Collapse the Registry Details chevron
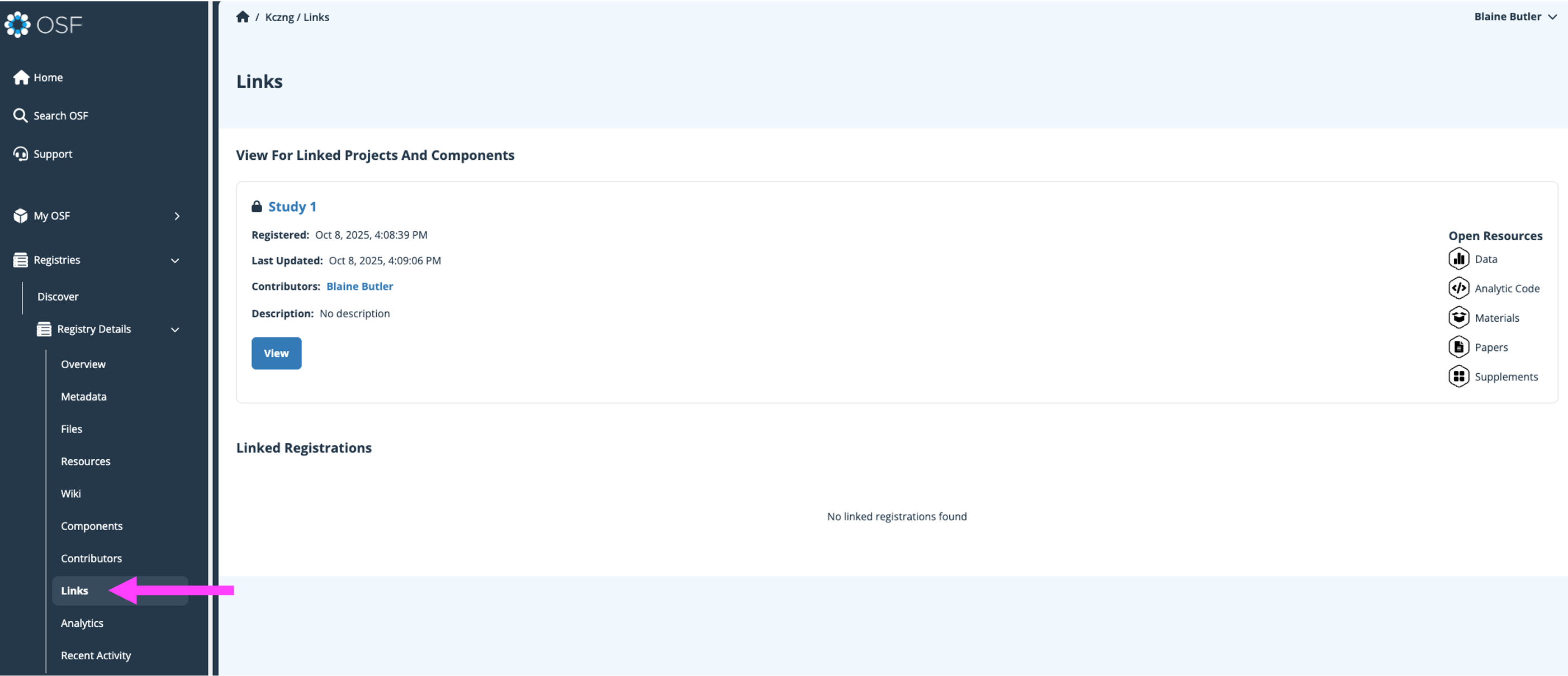This screenshot has height=676, width=1568. (175, 329)
